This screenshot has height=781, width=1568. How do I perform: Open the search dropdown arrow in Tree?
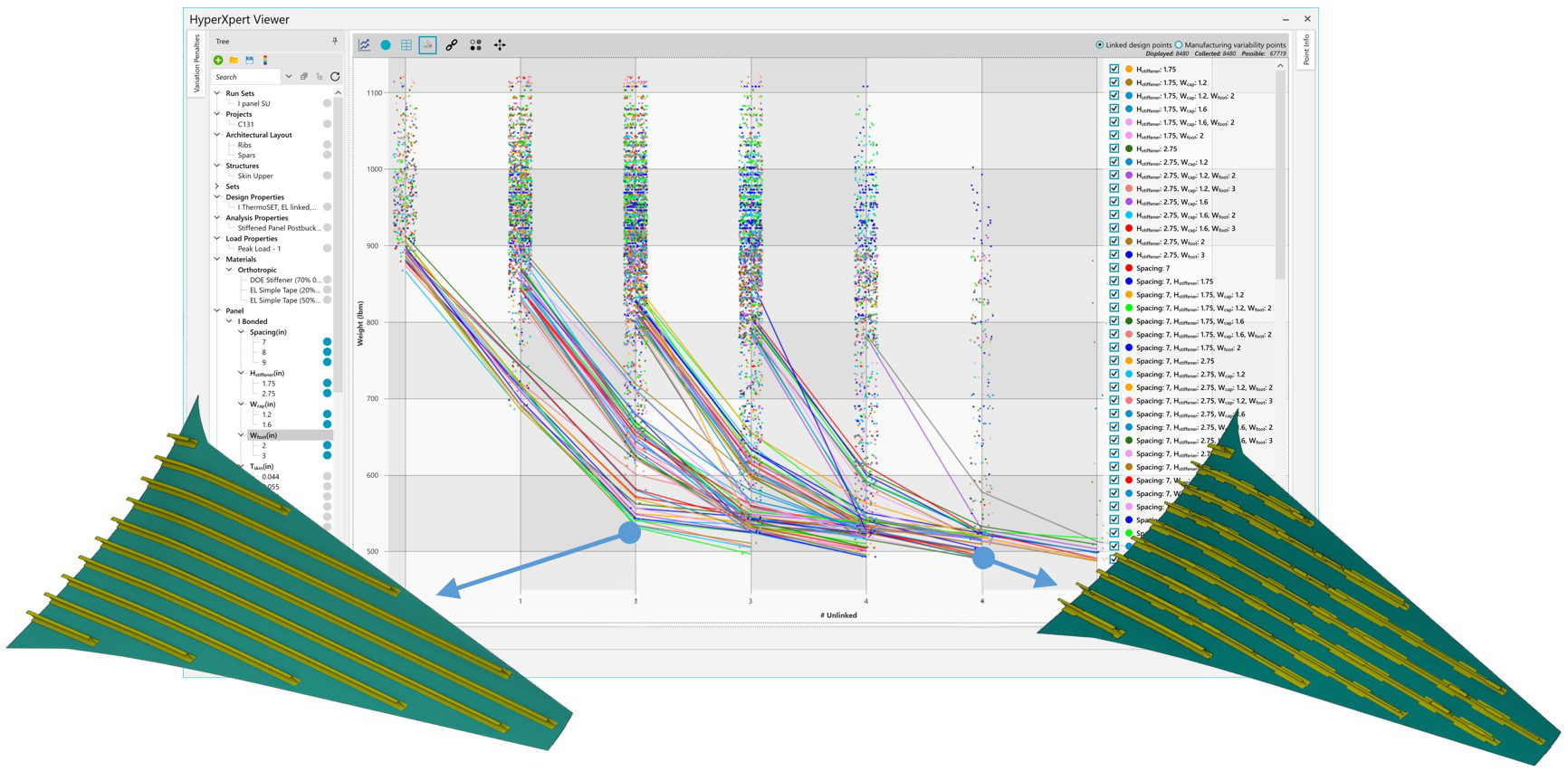[x=289, y=77]
